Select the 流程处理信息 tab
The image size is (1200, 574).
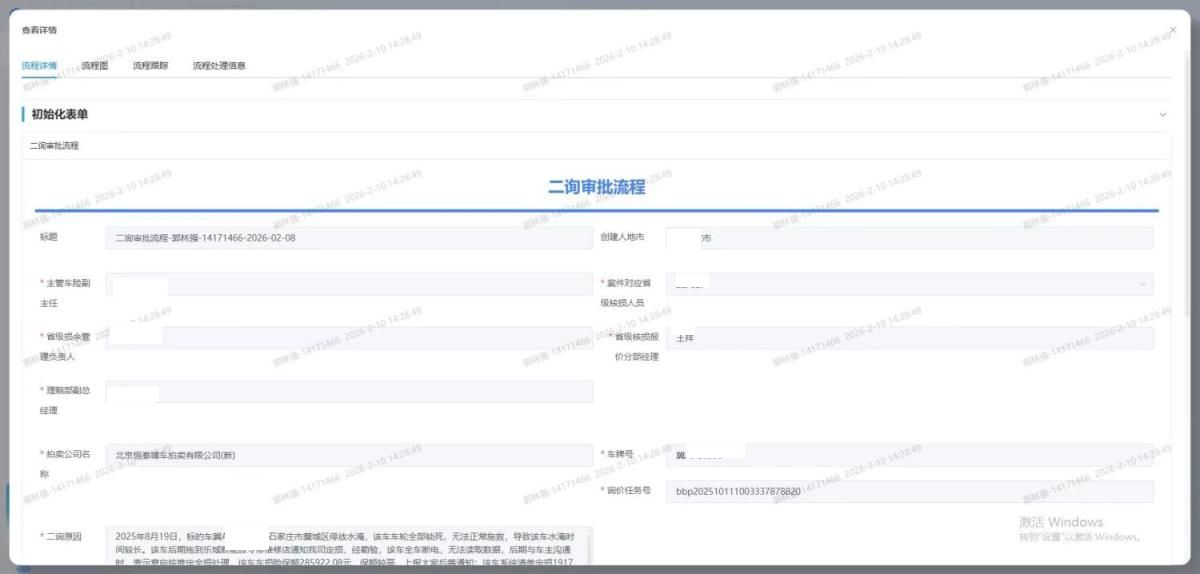coord(219,66)
